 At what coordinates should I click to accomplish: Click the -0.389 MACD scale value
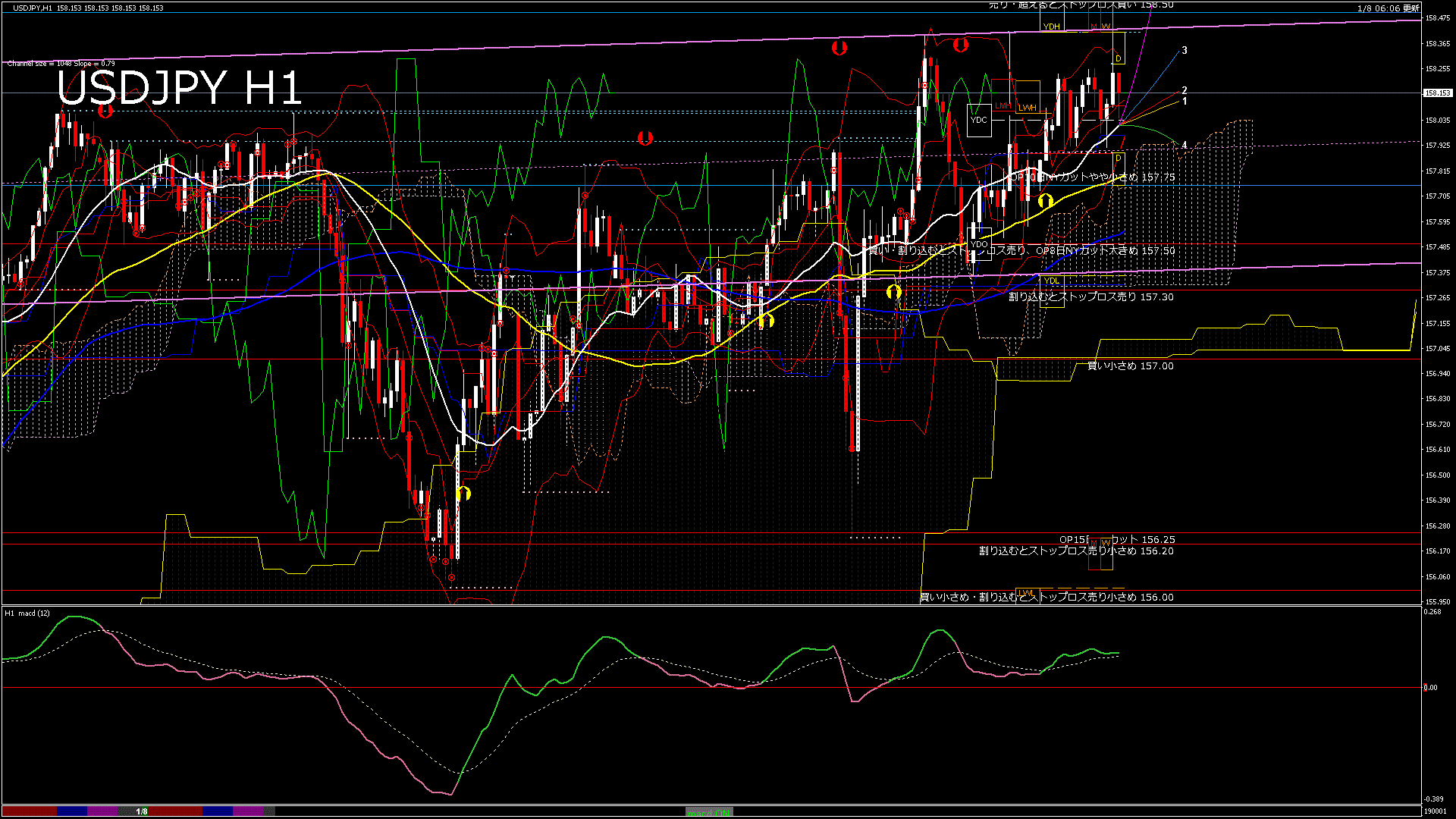1434,799
